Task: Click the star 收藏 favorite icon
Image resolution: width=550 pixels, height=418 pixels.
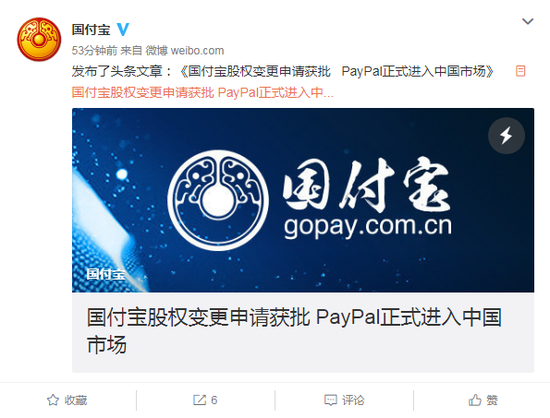Action: pos(53,400)
